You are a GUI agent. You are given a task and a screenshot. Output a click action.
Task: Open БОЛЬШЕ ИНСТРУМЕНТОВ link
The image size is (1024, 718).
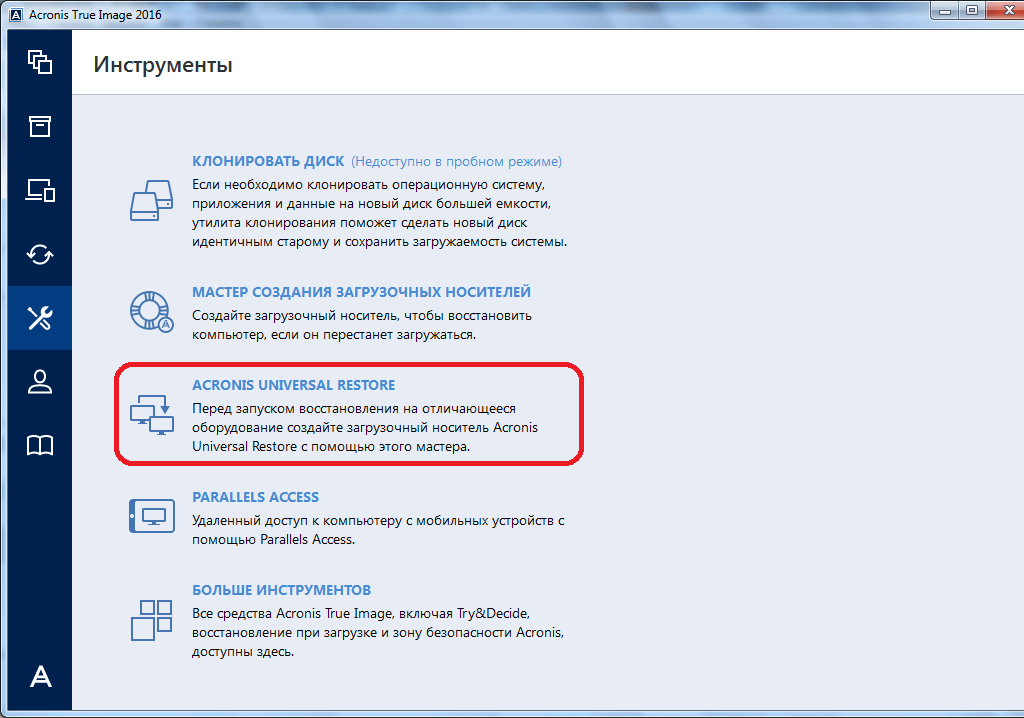(281, 590)
